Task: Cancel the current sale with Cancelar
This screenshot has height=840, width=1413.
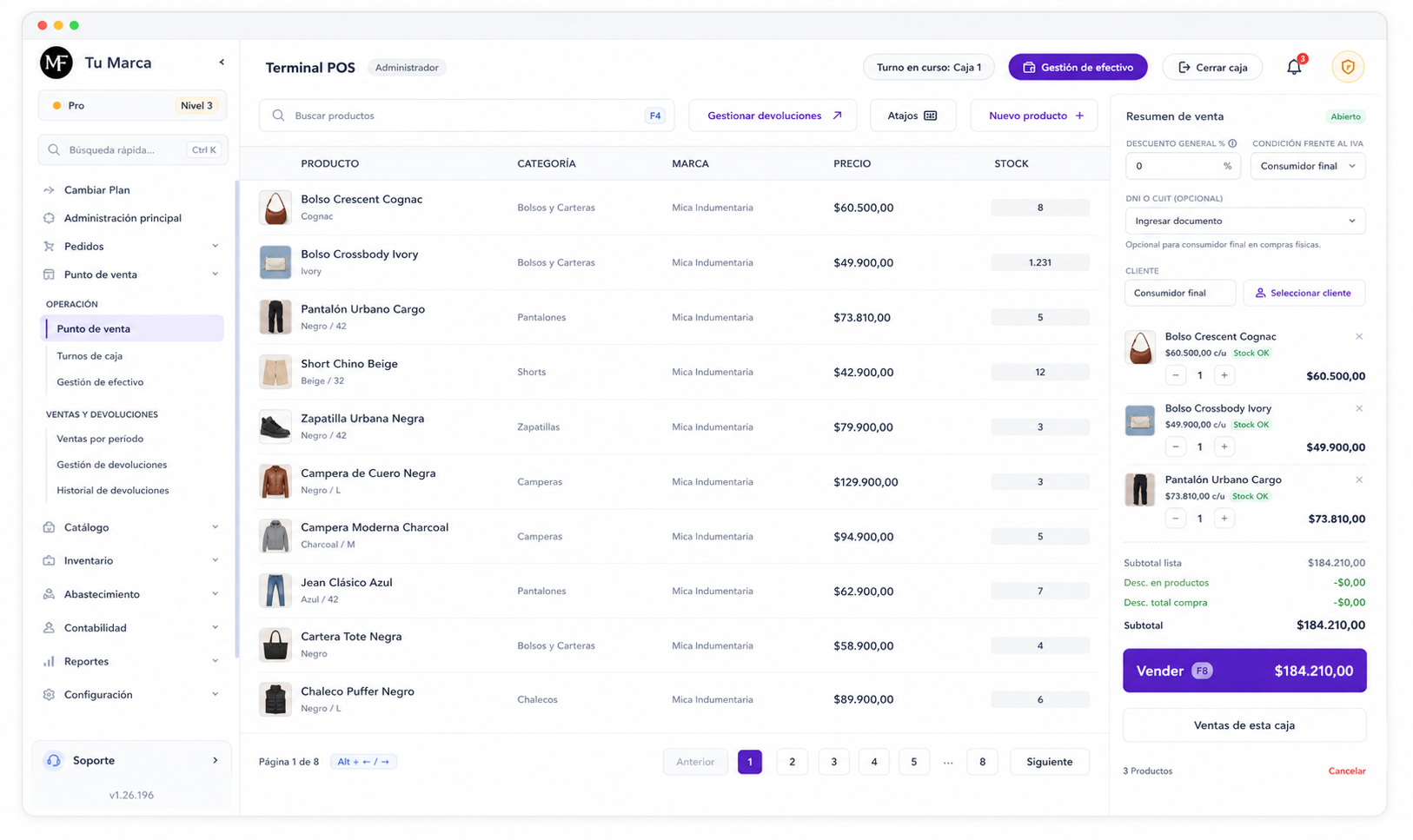Action: click(x=1347, y=771)
